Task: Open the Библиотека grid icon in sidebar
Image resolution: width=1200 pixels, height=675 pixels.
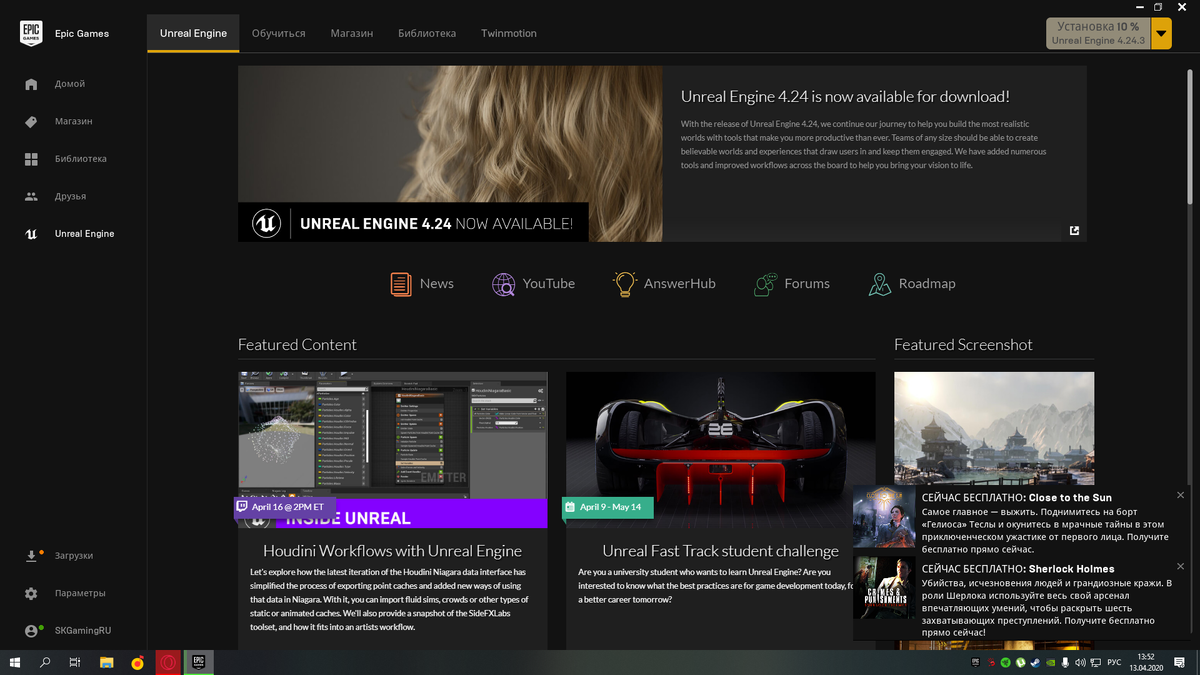Action: point(31,159)
